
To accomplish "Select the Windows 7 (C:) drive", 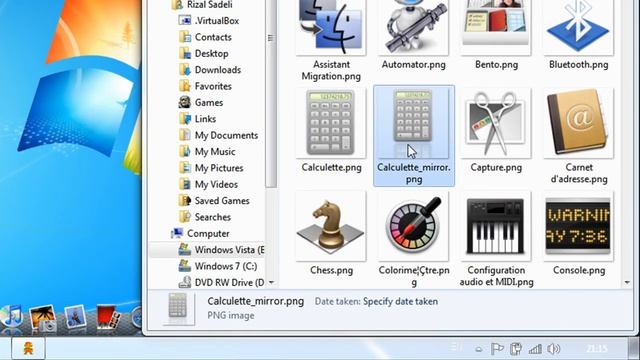I will pos(218,266).
